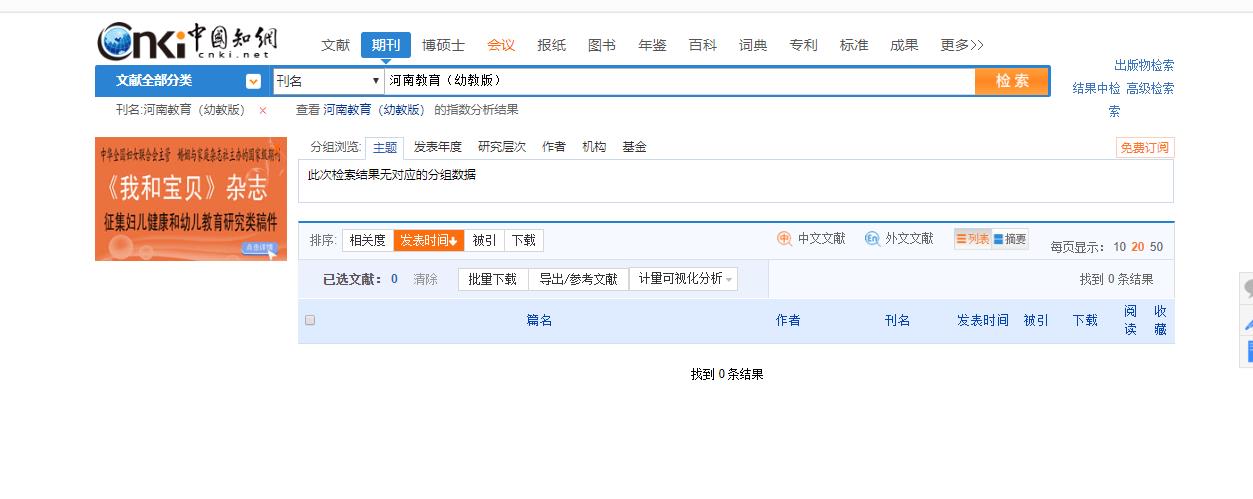Sort results by 发表时间
Image resolution: width=1253 pixels, height=499 pixels.
[428, 240]
